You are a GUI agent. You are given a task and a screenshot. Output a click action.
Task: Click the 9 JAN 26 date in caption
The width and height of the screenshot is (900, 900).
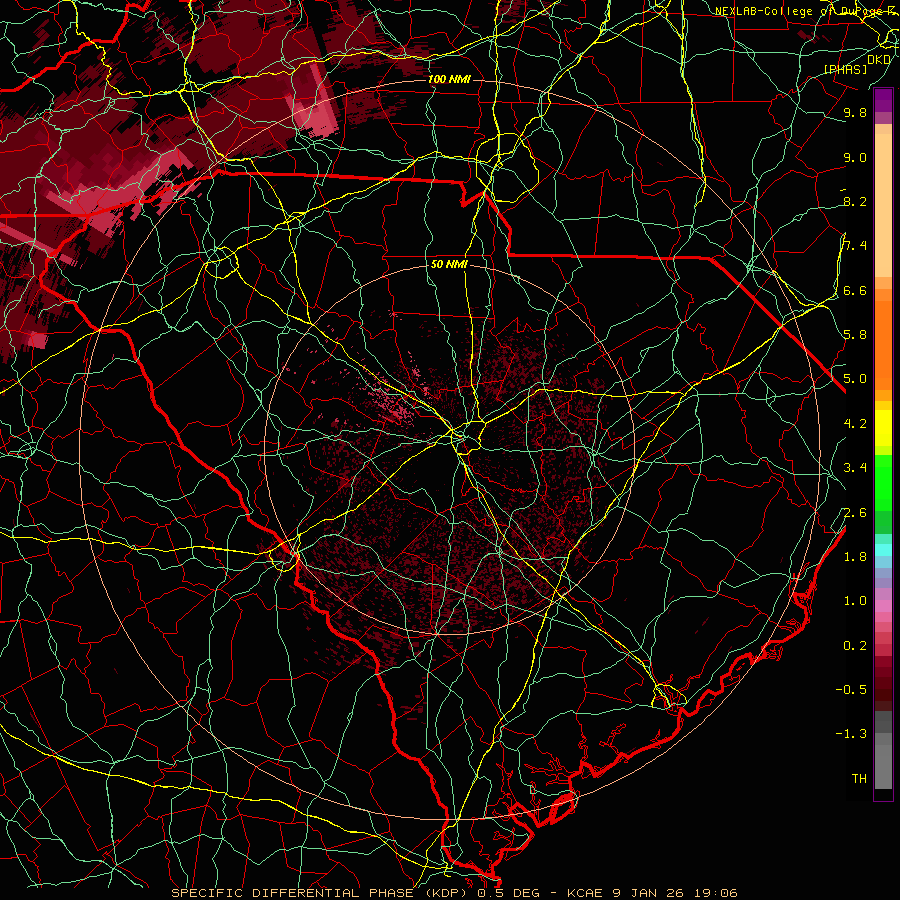point(646,893)
